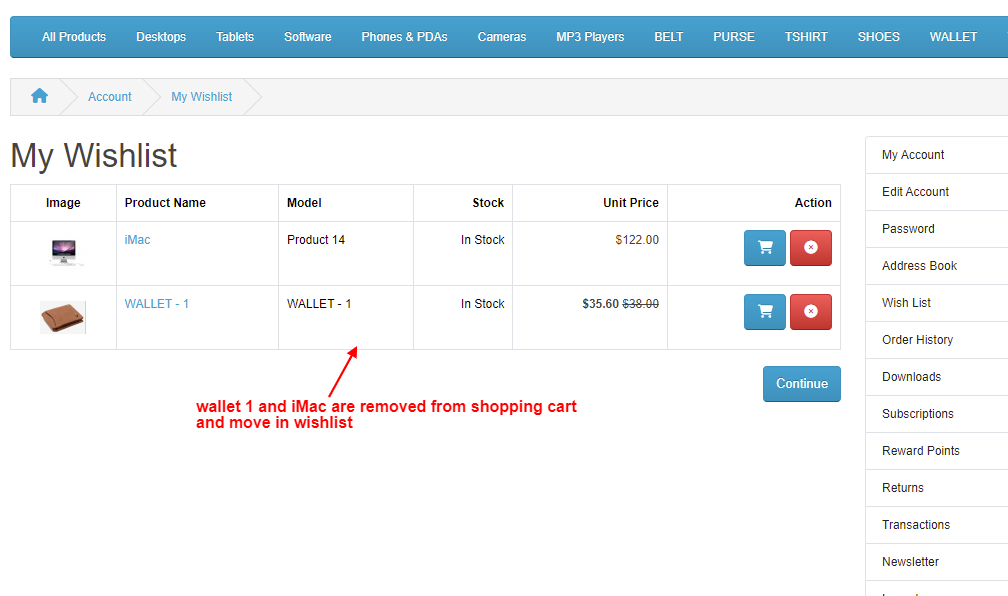Click the Image column header
The height and width of the screenshot is (596, 1008).
[63, 203]
